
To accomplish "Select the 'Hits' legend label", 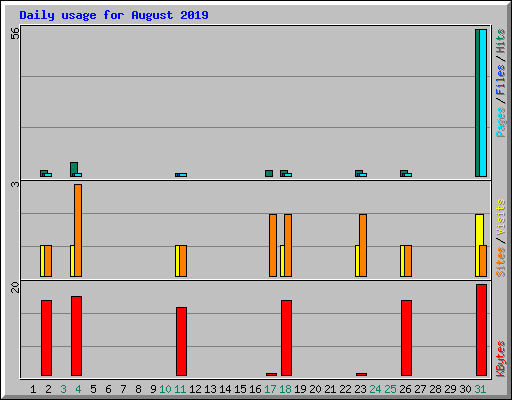I will (501, 41).
